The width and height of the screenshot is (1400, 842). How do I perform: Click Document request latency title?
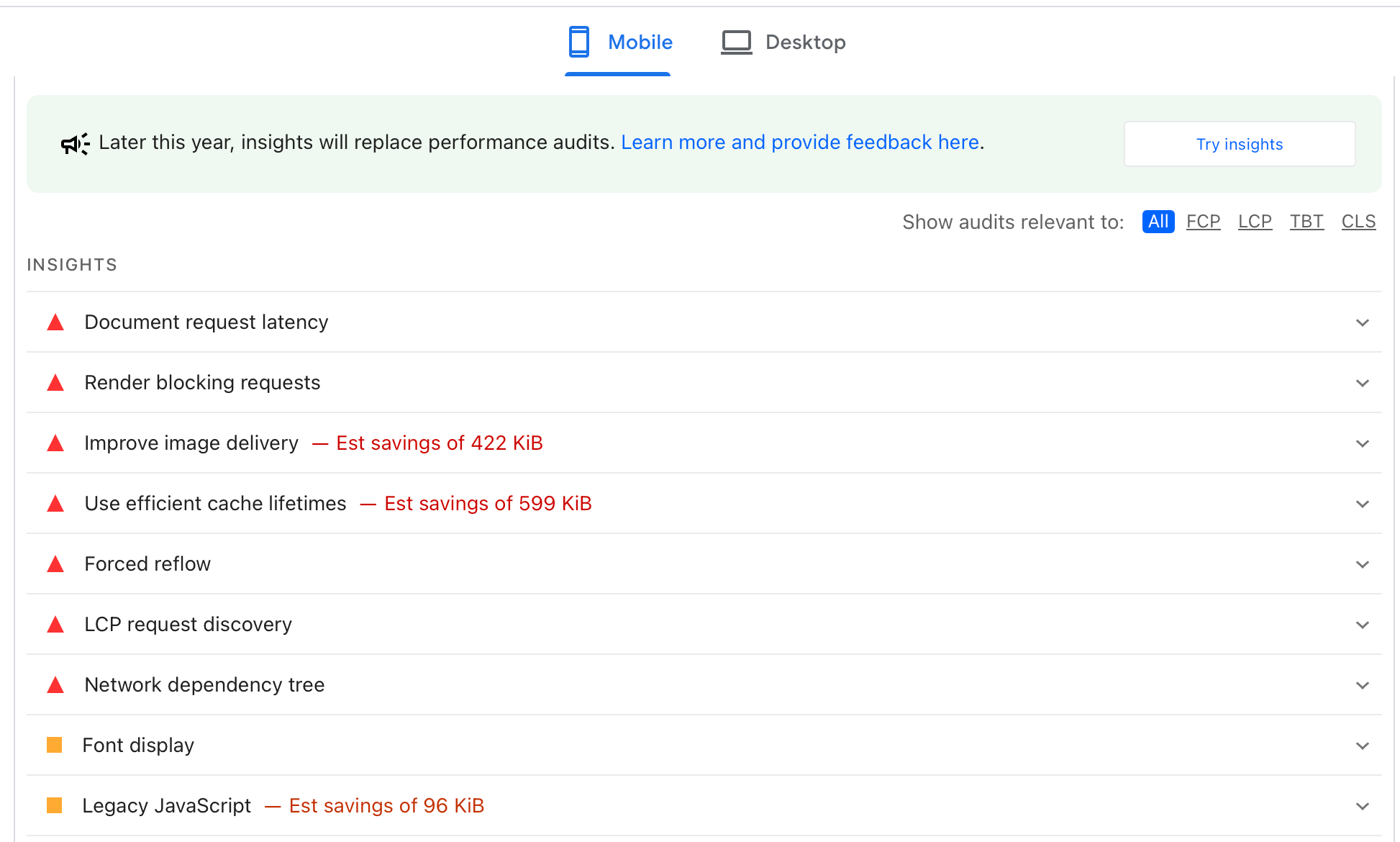(206, 322)
